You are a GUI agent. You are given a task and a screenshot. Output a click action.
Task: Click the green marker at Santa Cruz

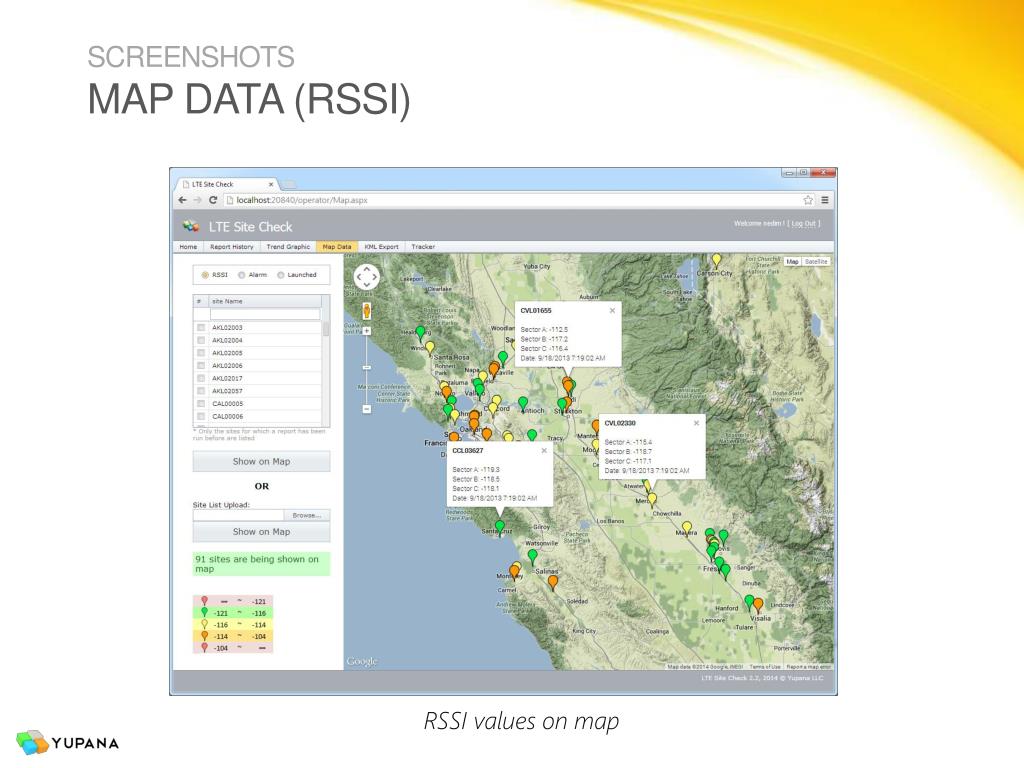[x=500, y=527]
